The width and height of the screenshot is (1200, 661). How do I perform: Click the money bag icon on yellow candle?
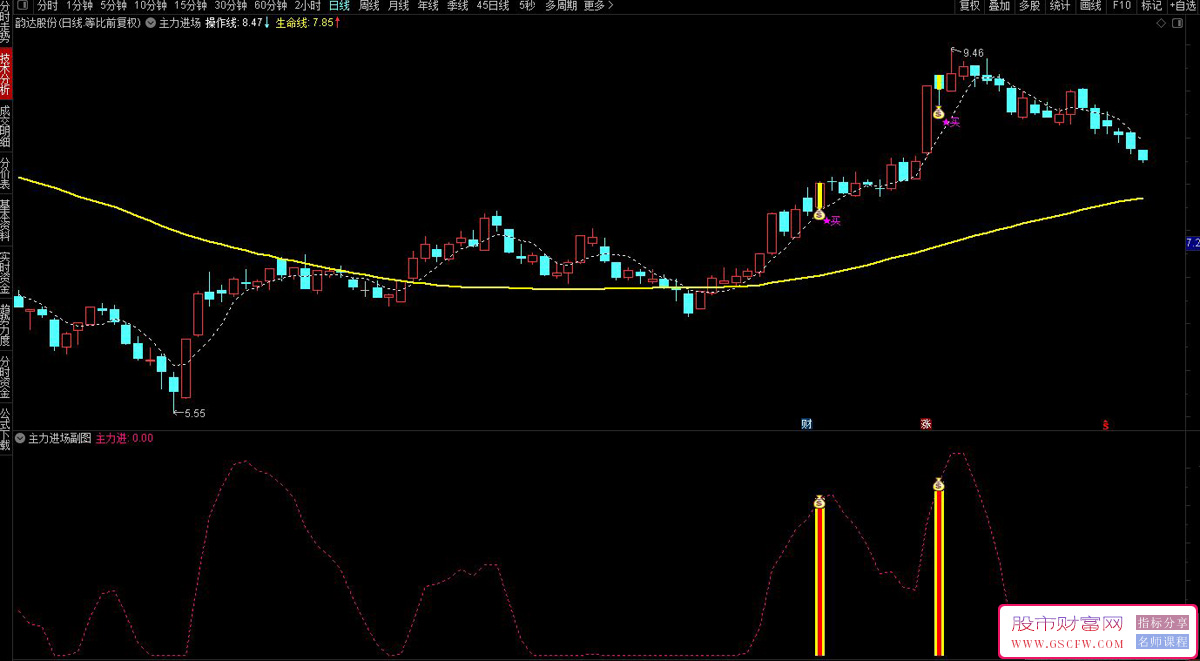pyautogui.click(x=819, y=214)
